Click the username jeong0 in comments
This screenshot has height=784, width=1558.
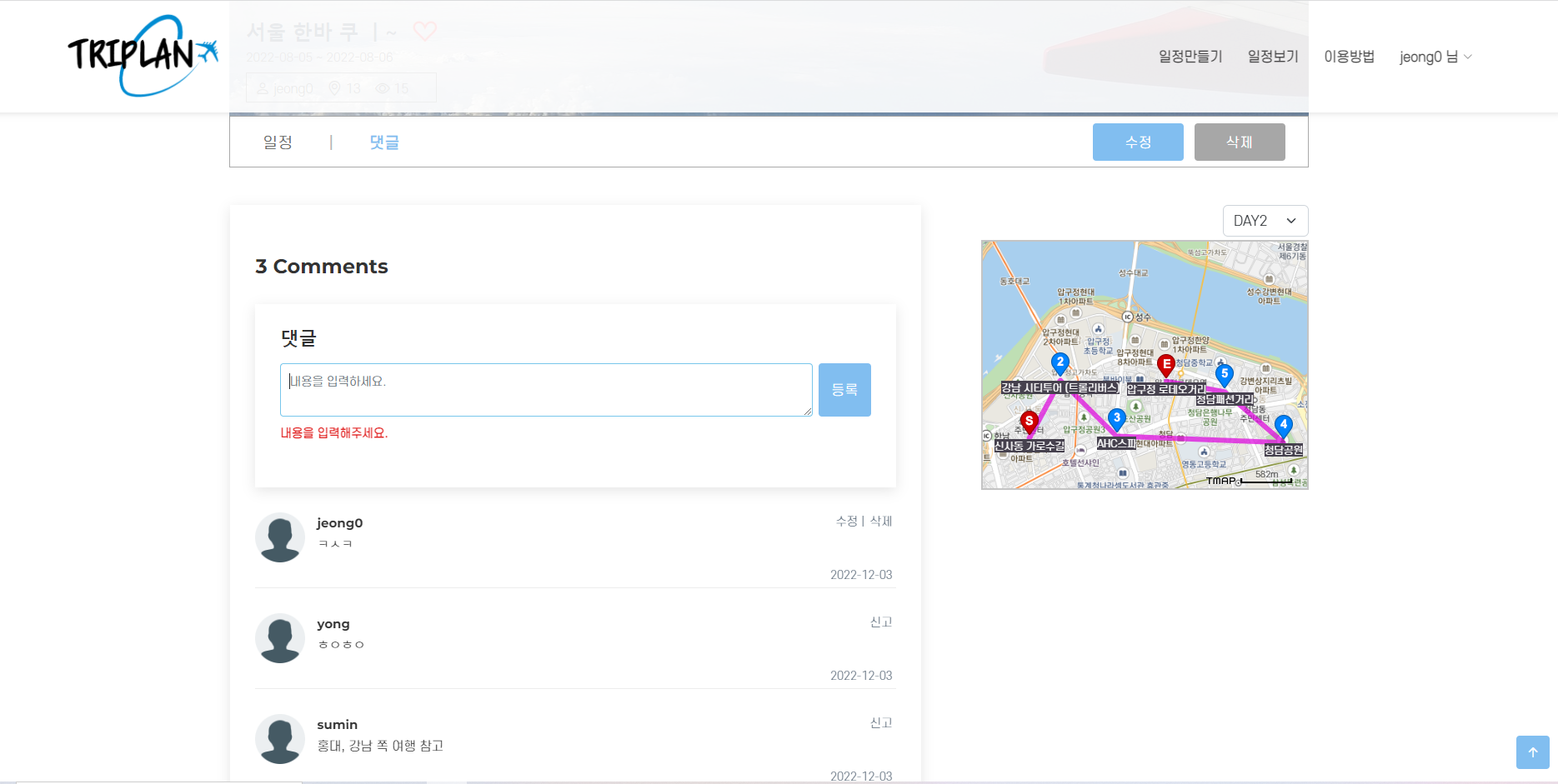(340, 523)
